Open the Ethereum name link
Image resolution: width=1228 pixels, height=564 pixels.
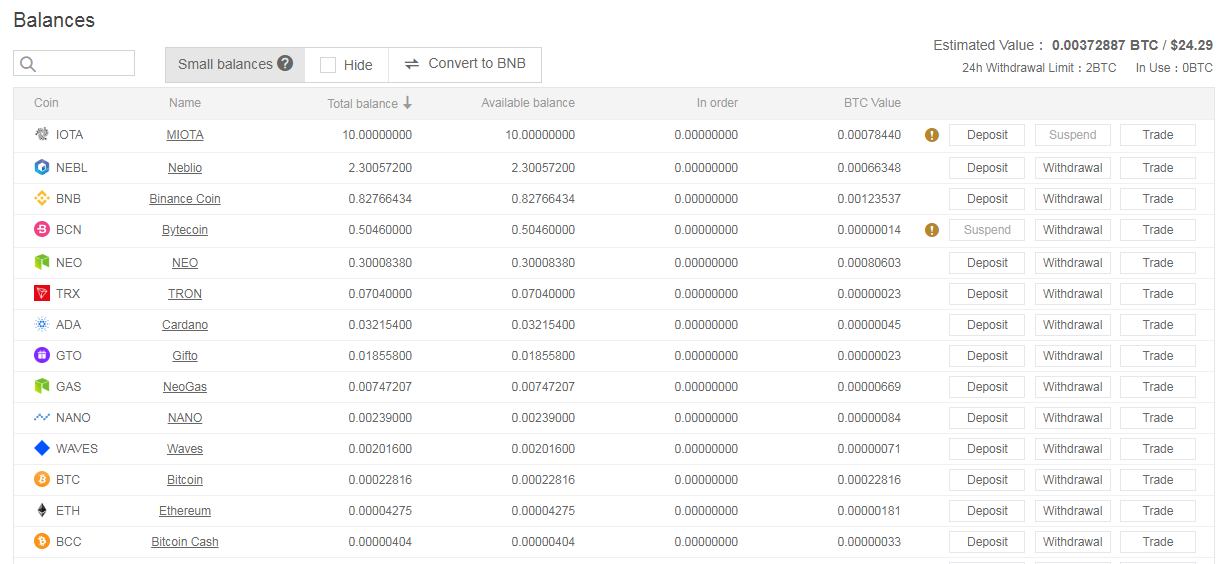(185, 511)
